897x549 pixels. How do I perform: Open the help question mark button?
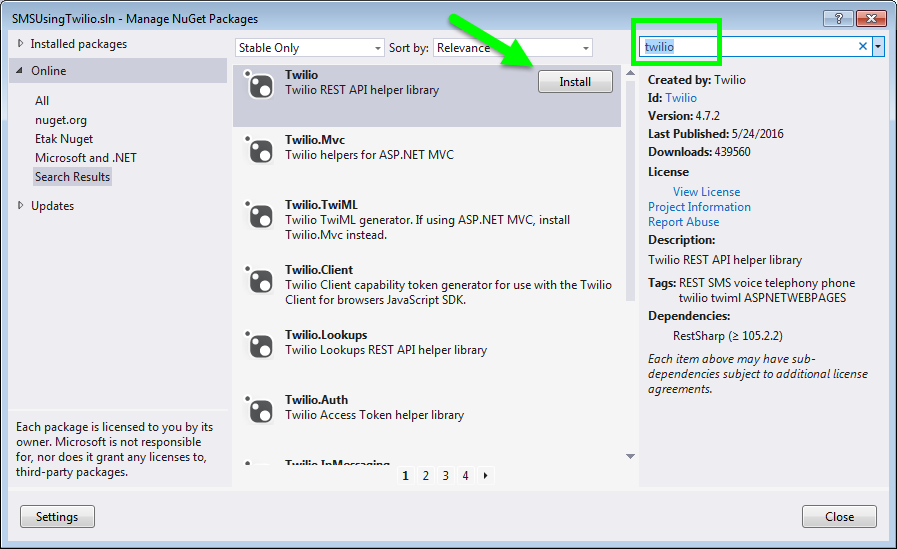pyautogui.click(x=839, y=18)
